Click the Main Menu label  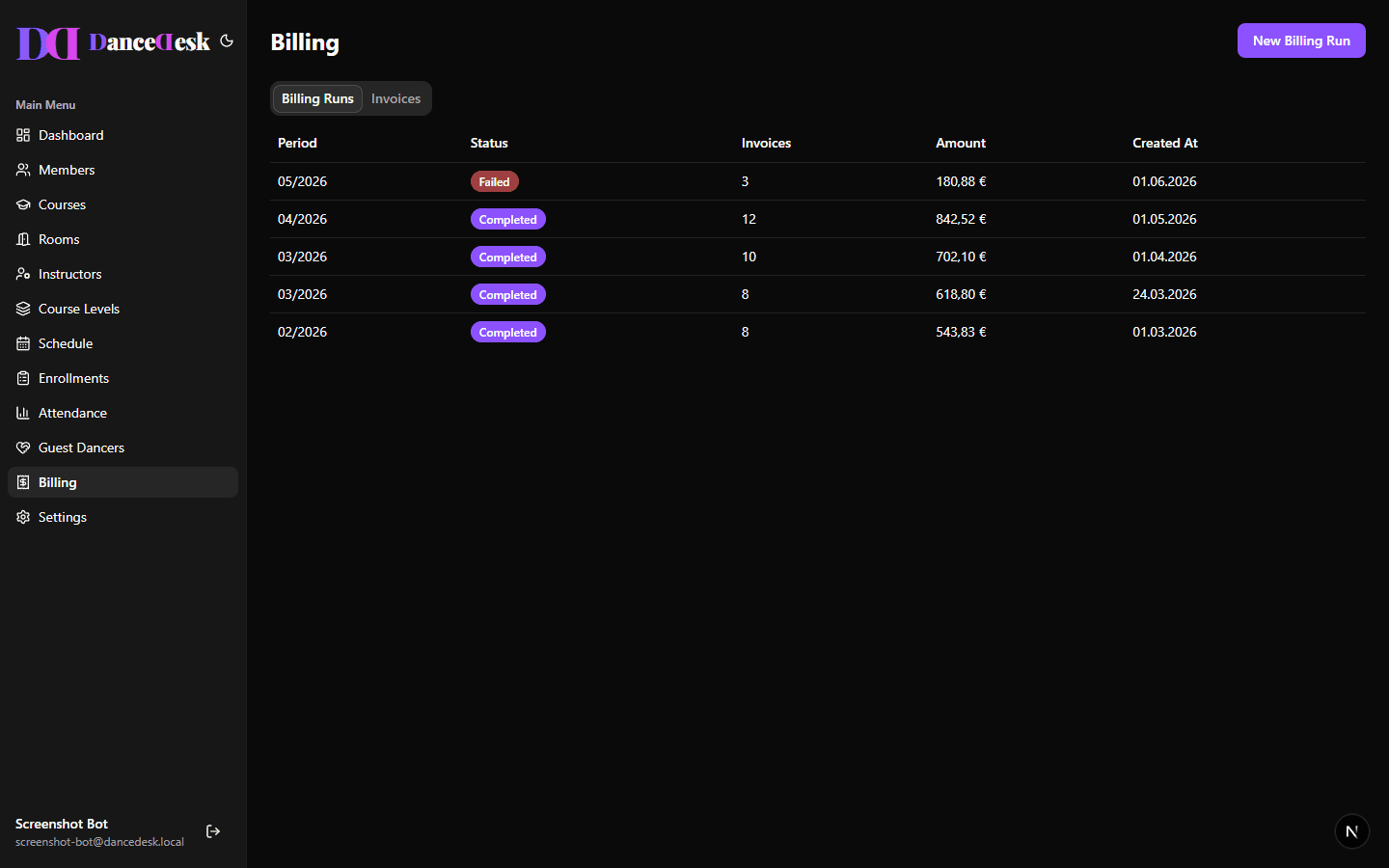tap(45, 105)
